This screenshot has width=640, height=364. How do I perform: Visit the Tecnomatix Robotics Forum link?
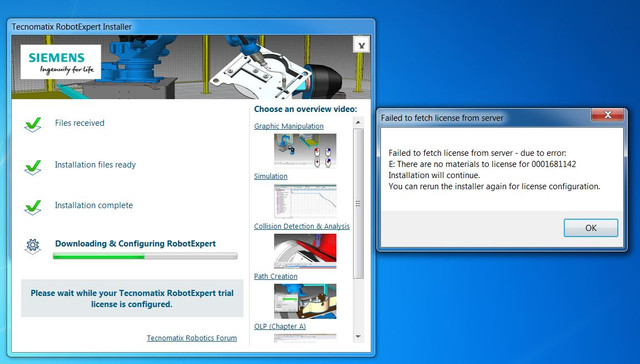coord(192,338)
